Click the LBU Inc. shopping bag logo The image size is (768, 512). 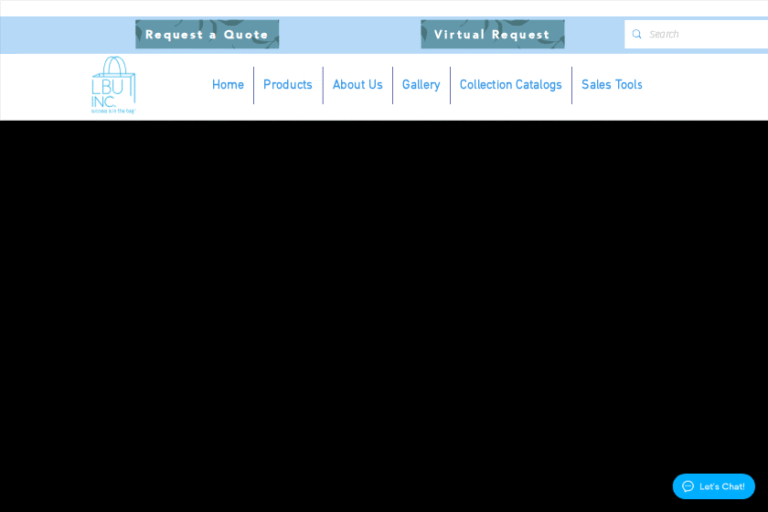coord(113,85)
